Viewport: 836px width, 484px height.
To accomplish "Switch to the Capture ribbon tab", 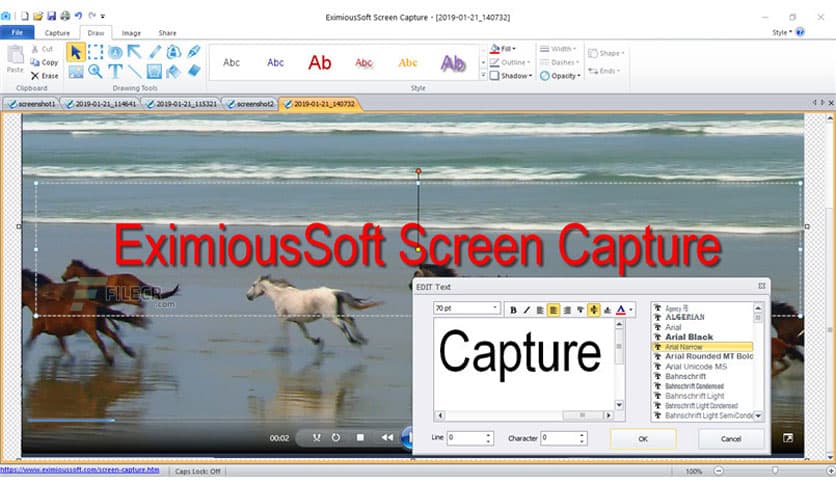I will pyautogui.click(x=57, y=33).
